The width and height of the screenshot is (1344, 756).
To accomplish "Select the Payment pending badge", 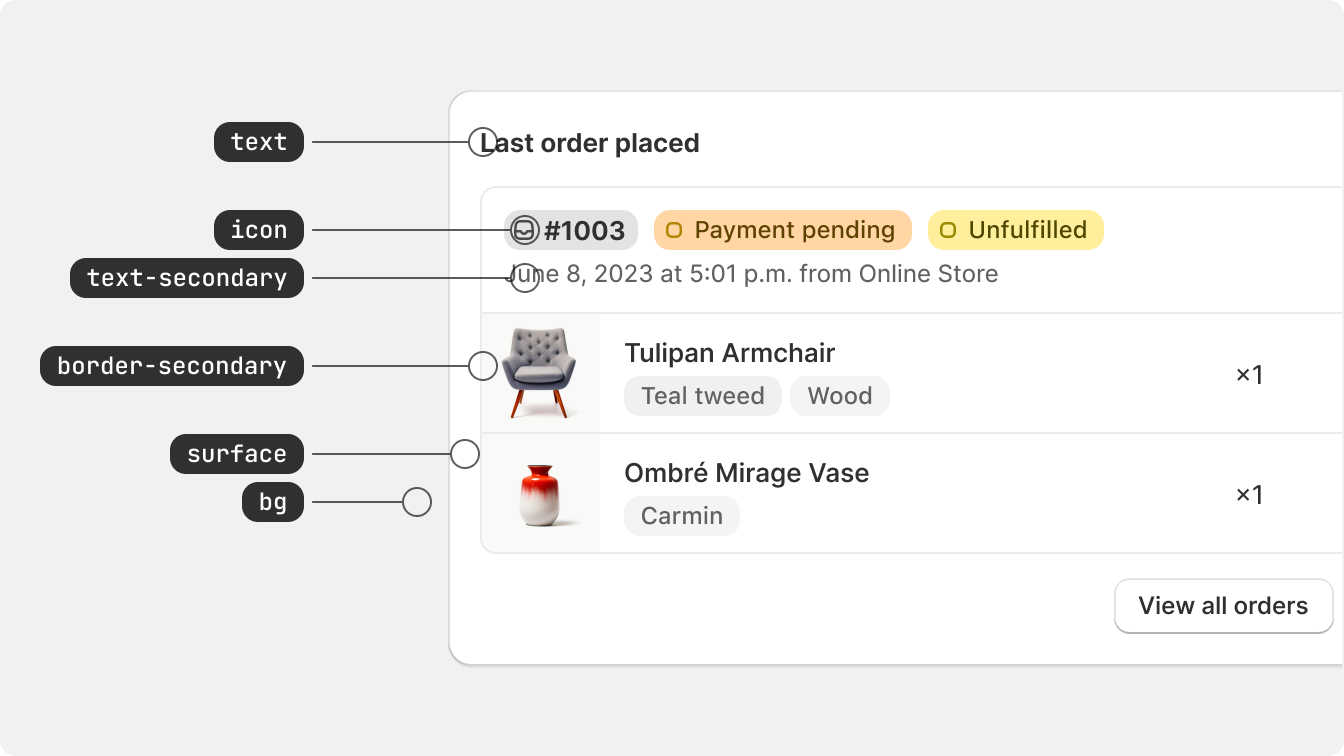I will pos(783,230).
